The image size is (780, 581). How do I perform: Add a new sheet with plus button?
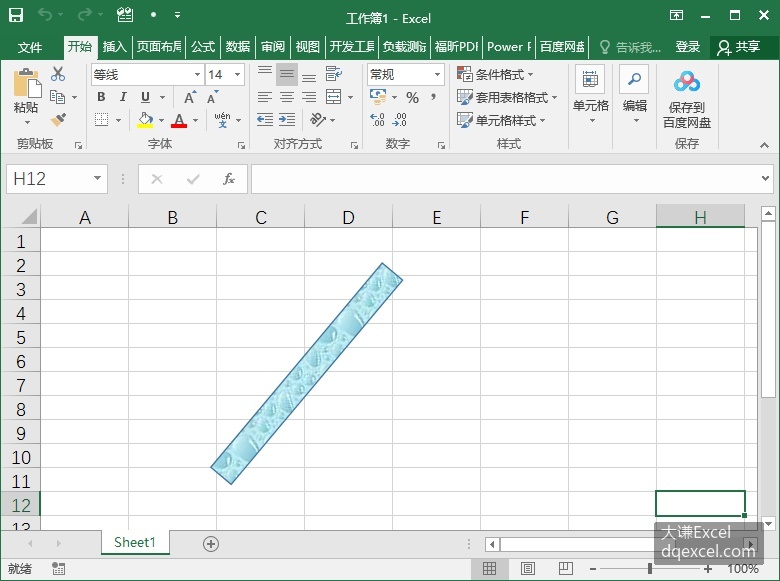(211, 544)
